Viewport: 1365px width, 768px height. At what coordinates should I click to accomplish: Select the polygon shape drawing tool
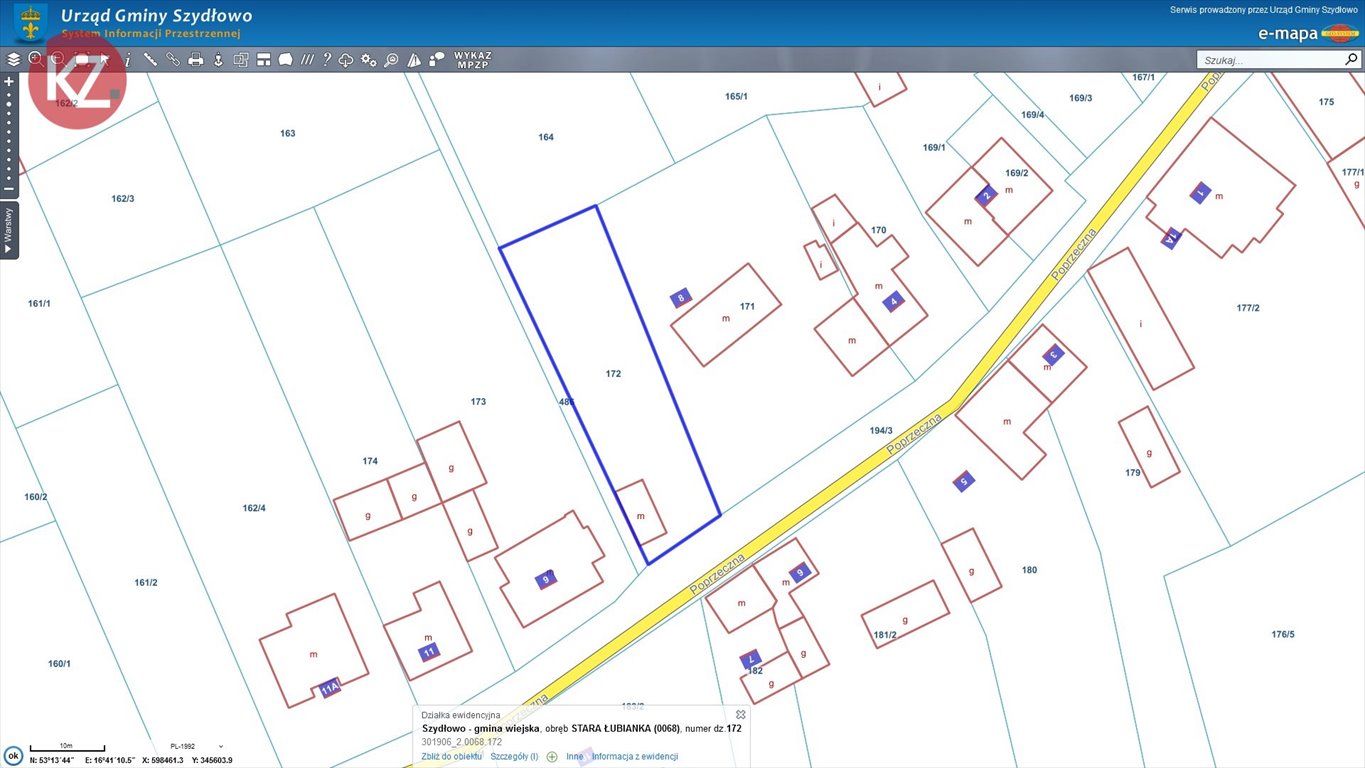tap(285, 60)
